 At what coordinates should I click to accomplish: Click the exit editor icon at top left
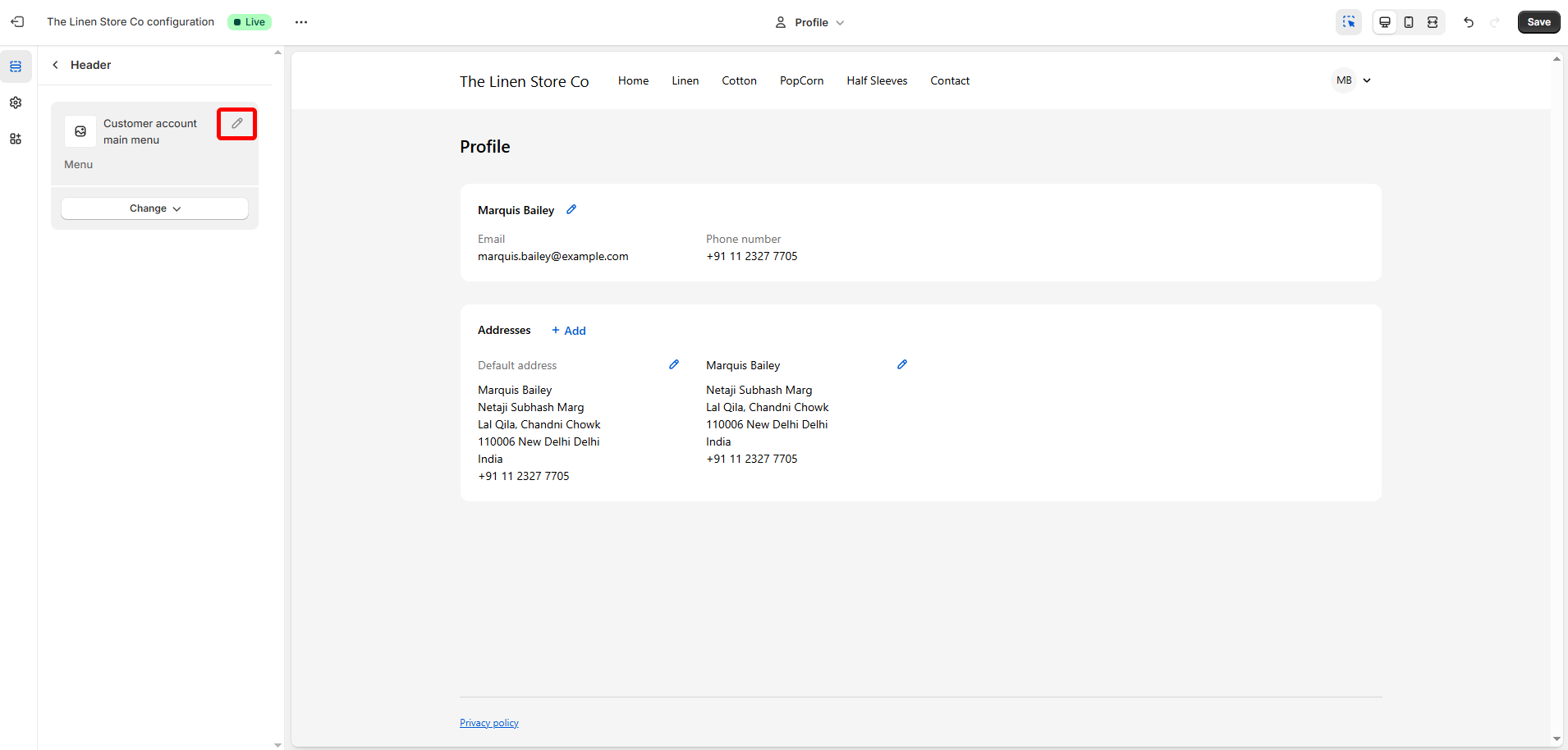pyautogui.click(x=17, y=22)
